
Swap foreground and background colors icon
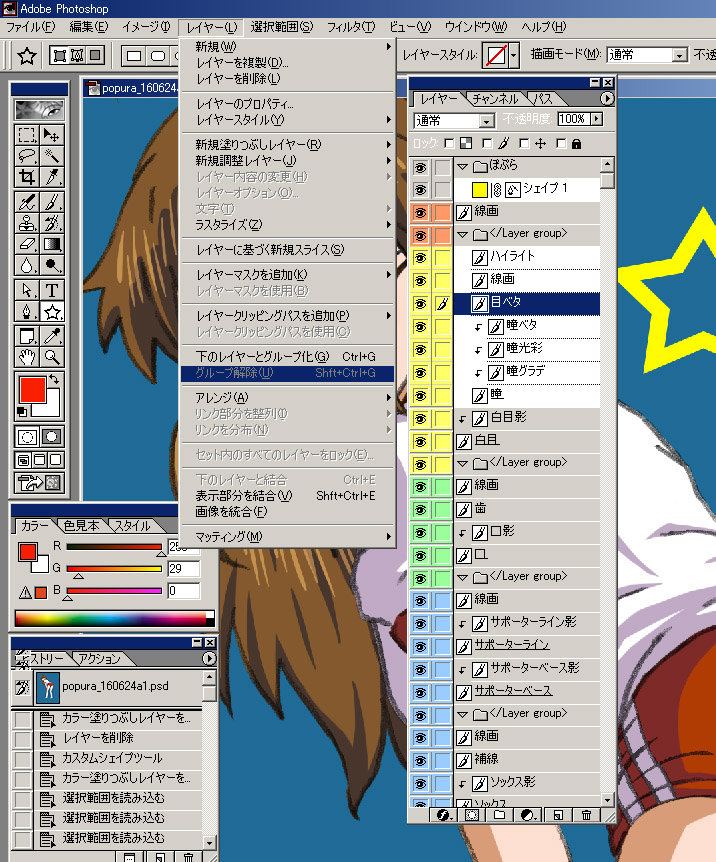pyautogui.click(x=54, y=379)
